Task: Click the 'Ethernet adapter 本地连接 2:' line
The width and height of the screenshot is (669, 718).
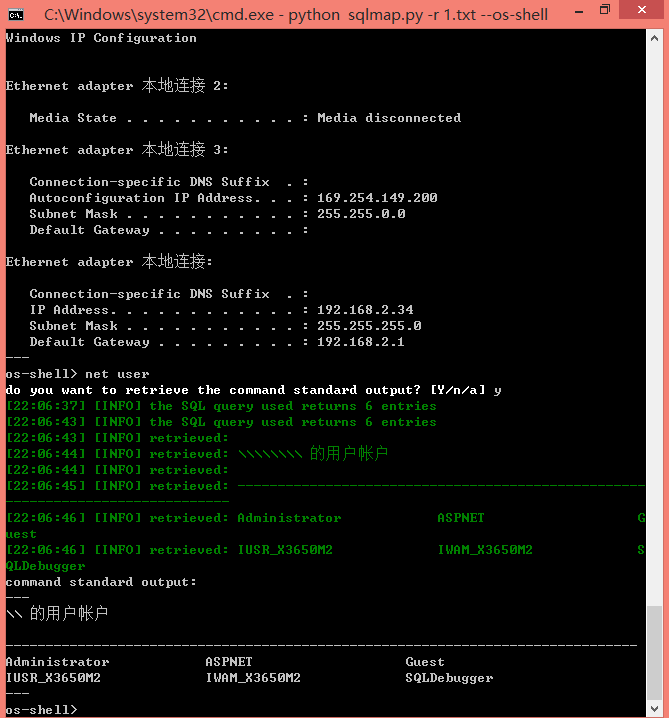Action: click(117, 86)
